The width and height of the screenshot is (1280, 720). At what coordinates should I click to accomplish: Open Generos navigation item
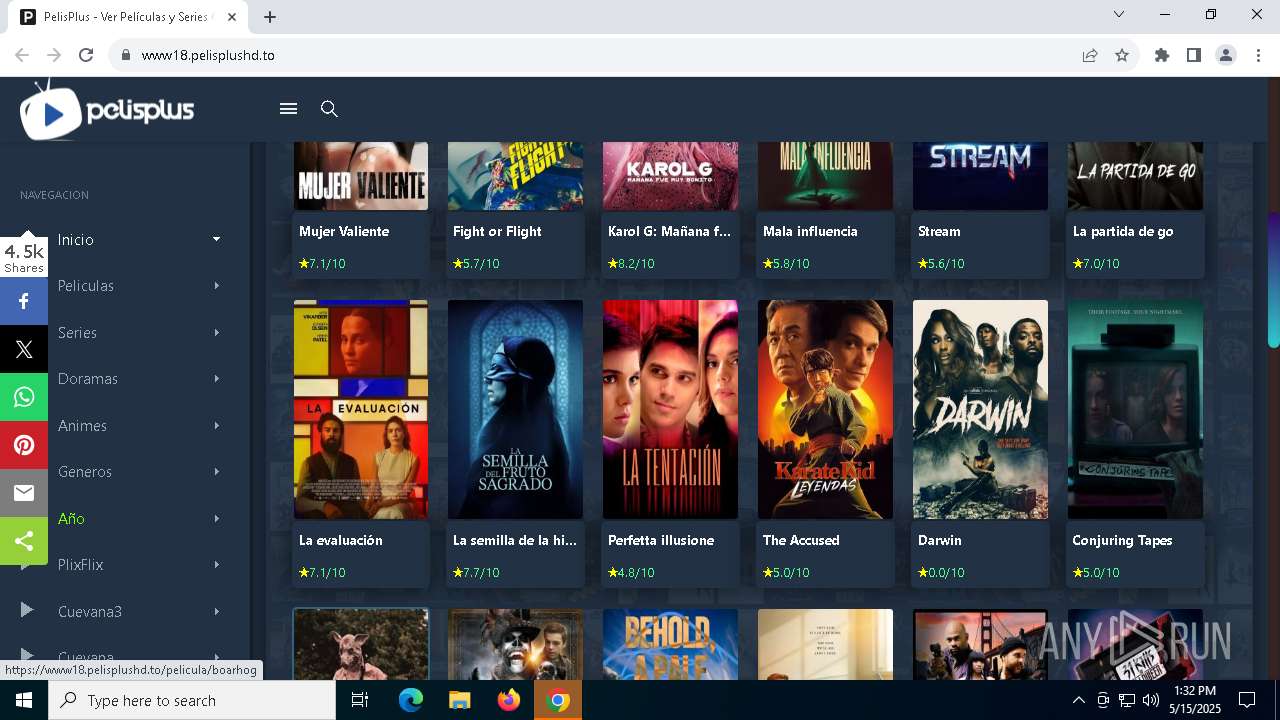point(85,472)
